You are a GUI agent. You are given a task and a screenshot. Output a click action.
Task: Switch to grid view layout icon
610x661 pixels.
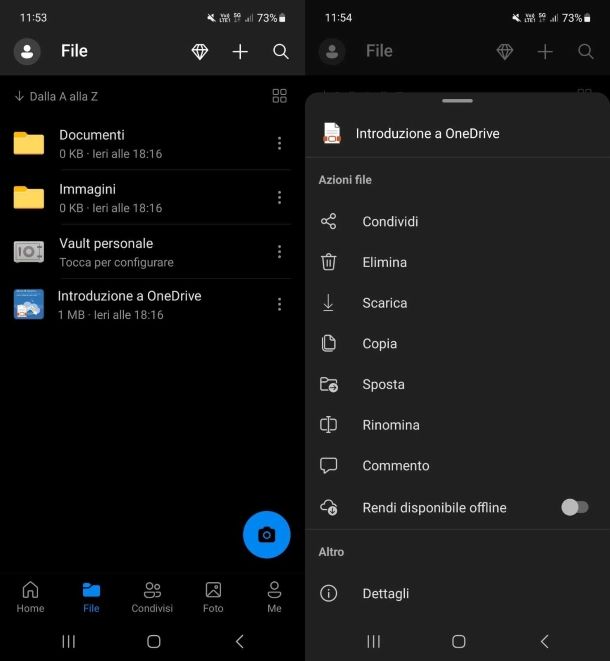pos(279,96)
